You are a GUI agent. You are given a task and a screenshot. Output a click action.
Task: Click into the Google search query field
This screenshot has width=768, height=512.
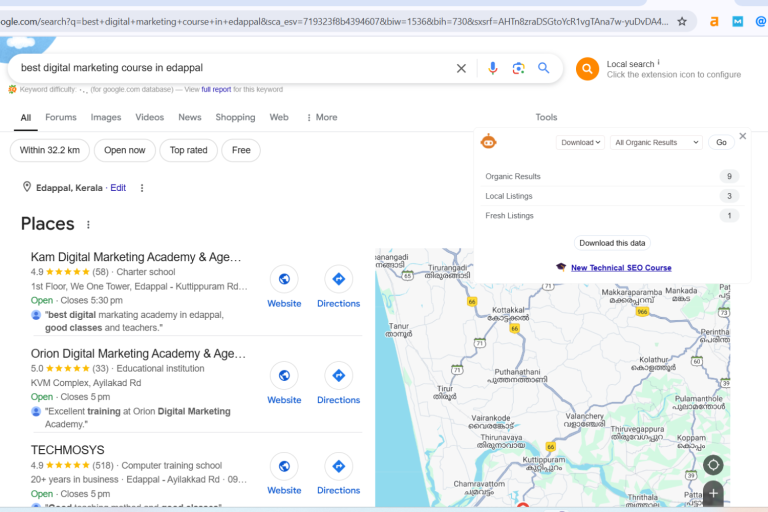point(235,68)
